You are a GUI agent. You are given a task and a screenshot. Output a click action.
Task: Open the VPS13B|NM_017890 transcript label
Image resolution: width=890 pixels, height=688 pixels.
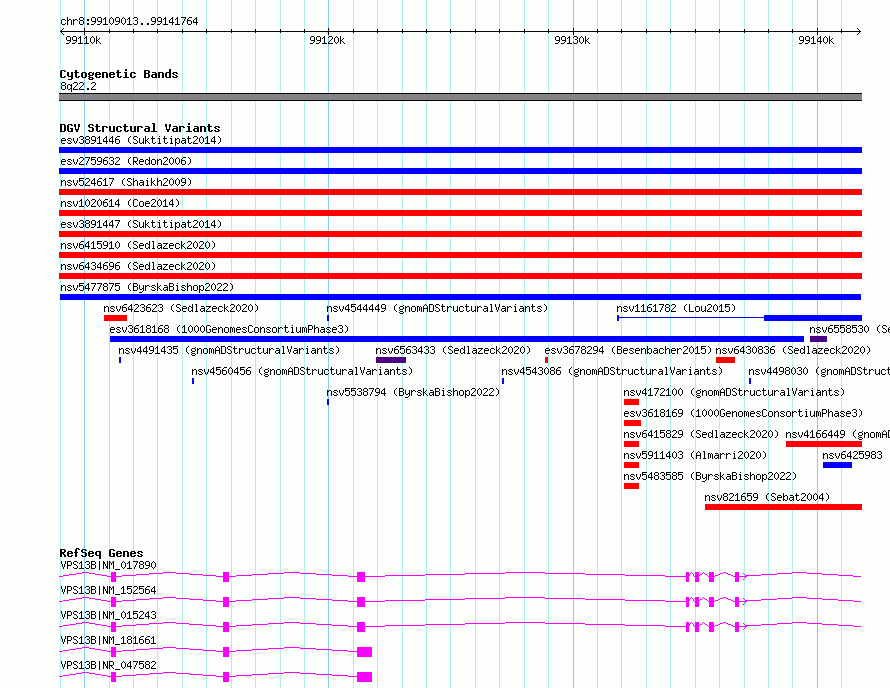[108, 565]
